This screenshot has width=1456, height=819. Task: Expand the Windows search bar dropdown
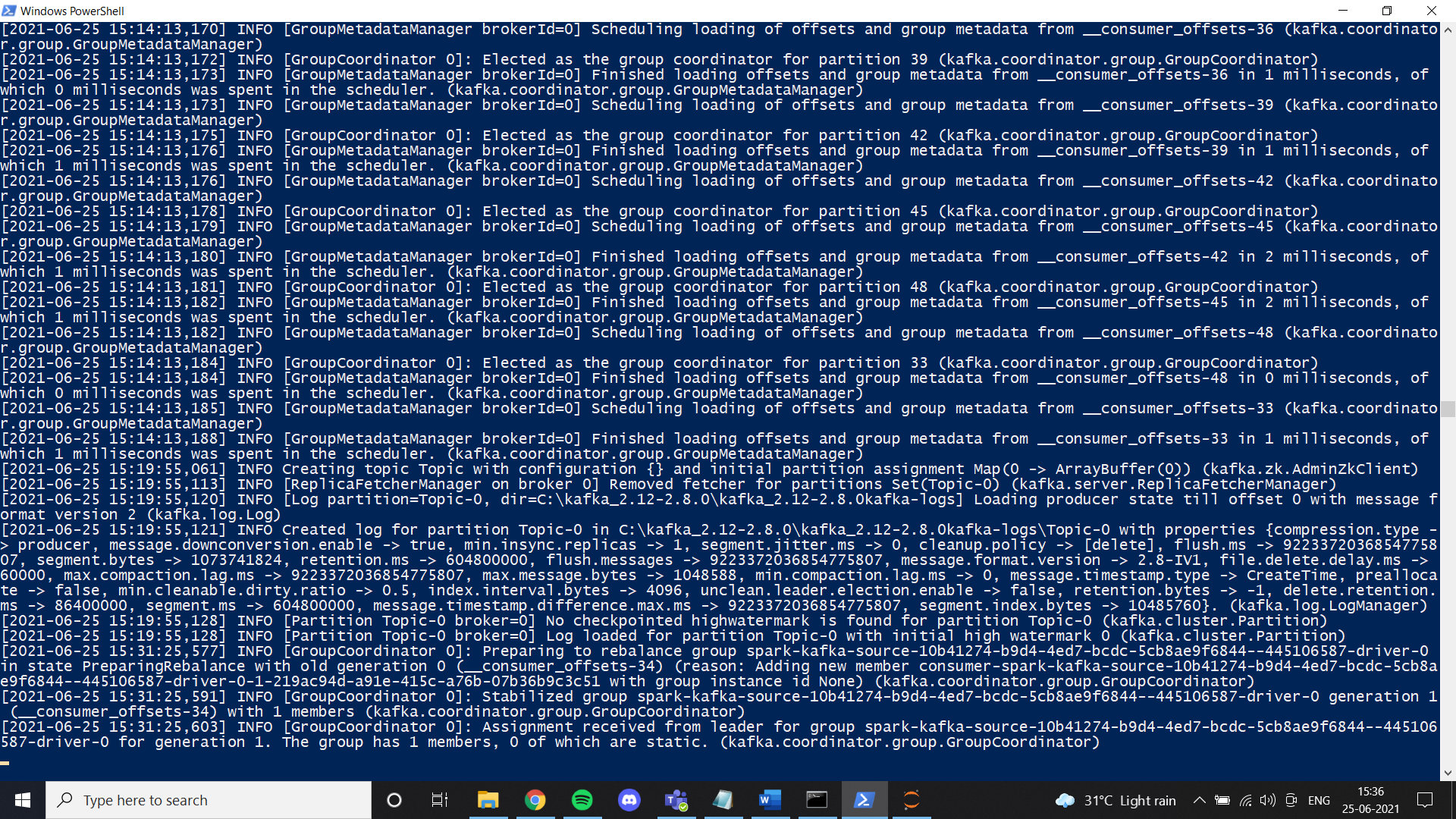(x=209, y=800)
